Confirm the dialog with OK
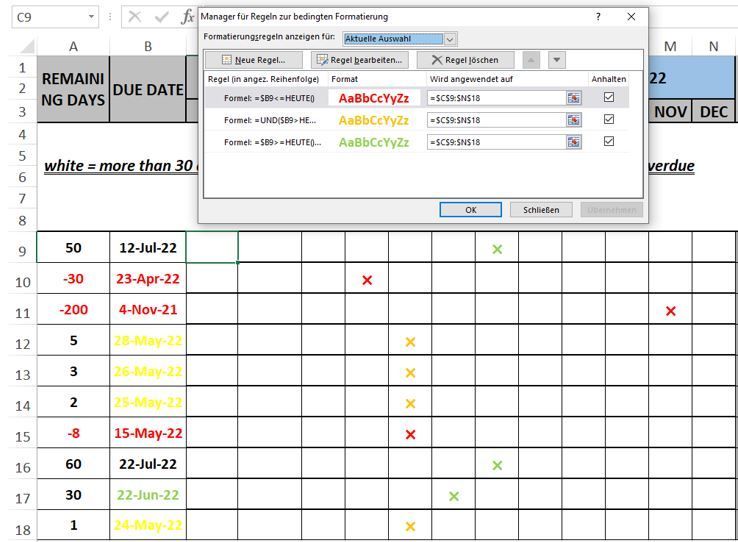Viewport: 738px width, 542px height. [470, 210]
